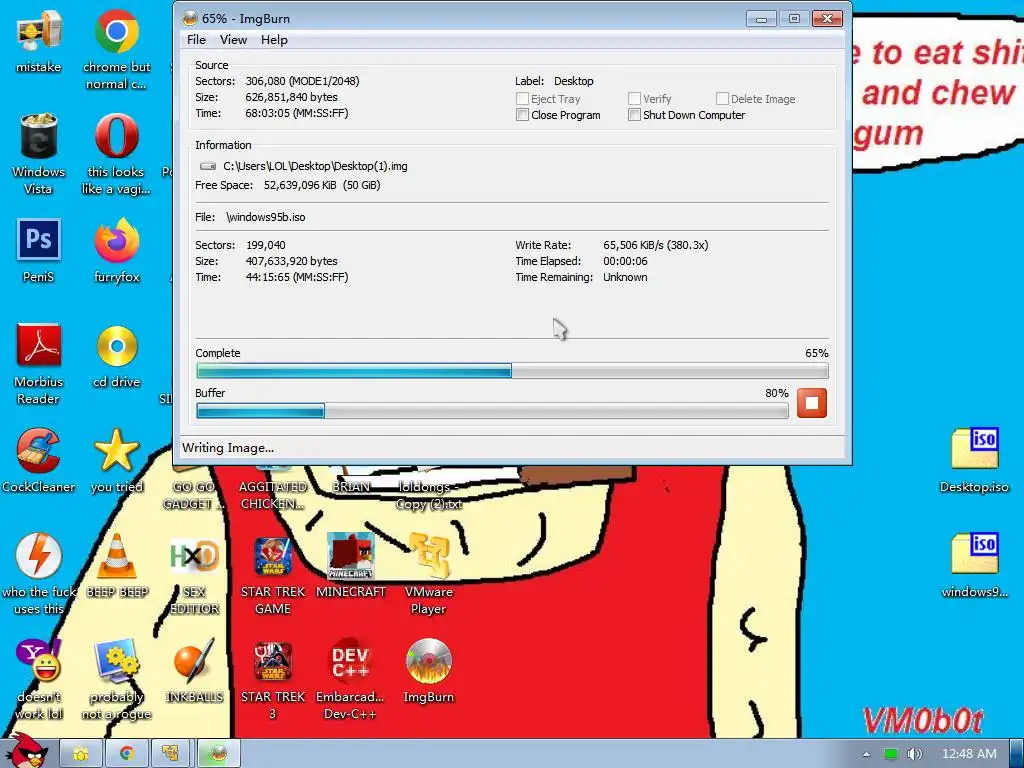Open the 'probably not a rogue' desktop icon

[x=116, y=661]
